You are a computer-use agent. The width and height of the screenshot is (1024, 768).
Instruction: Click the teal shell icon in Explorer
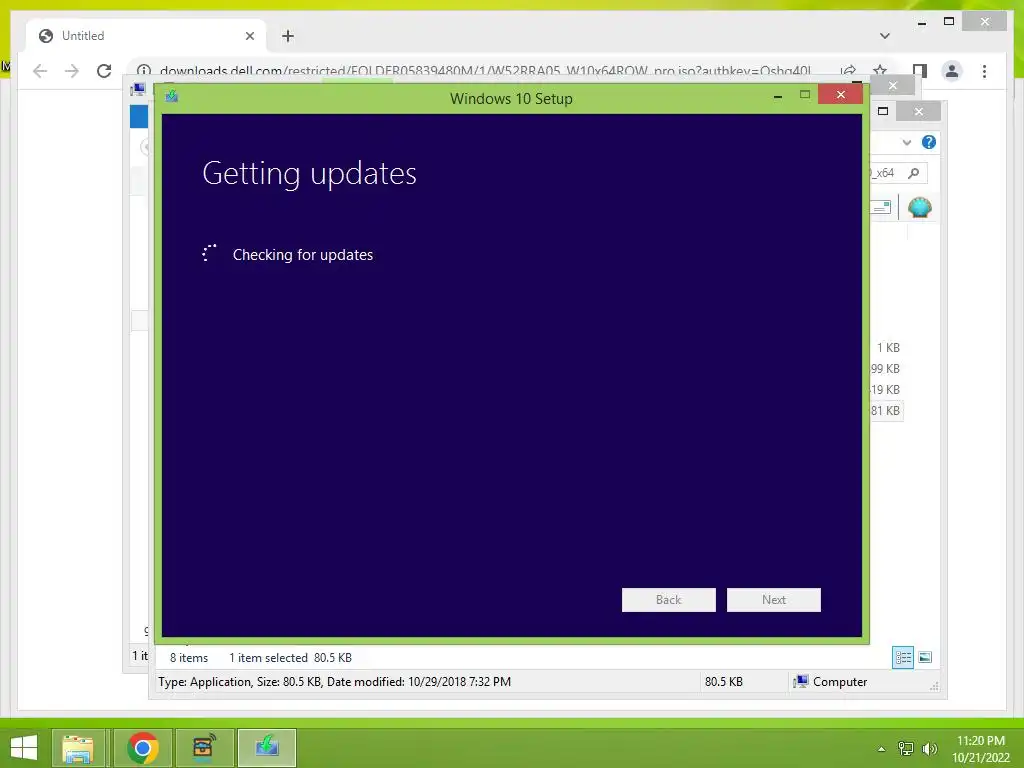coord(920,207)
